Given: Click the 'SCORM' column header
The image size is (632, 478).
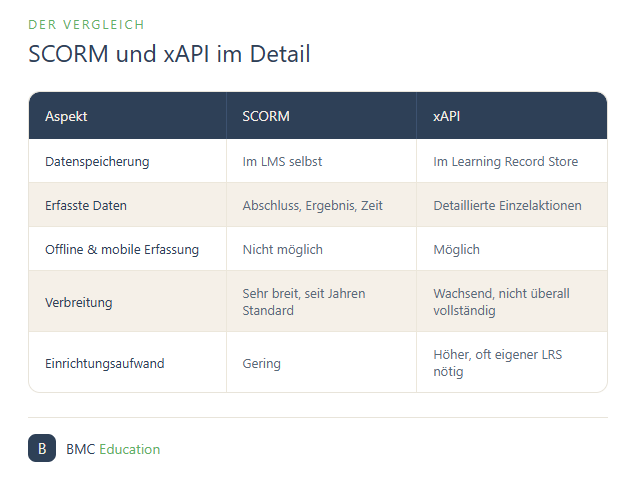Looking at the screenshot, I should pyautogui.click(x=321, y=116).
